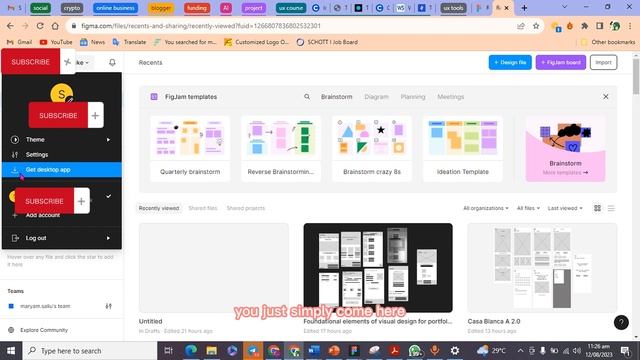Click the search icon in FigJam templates
640x360 pixels.
tap(307, 97)
